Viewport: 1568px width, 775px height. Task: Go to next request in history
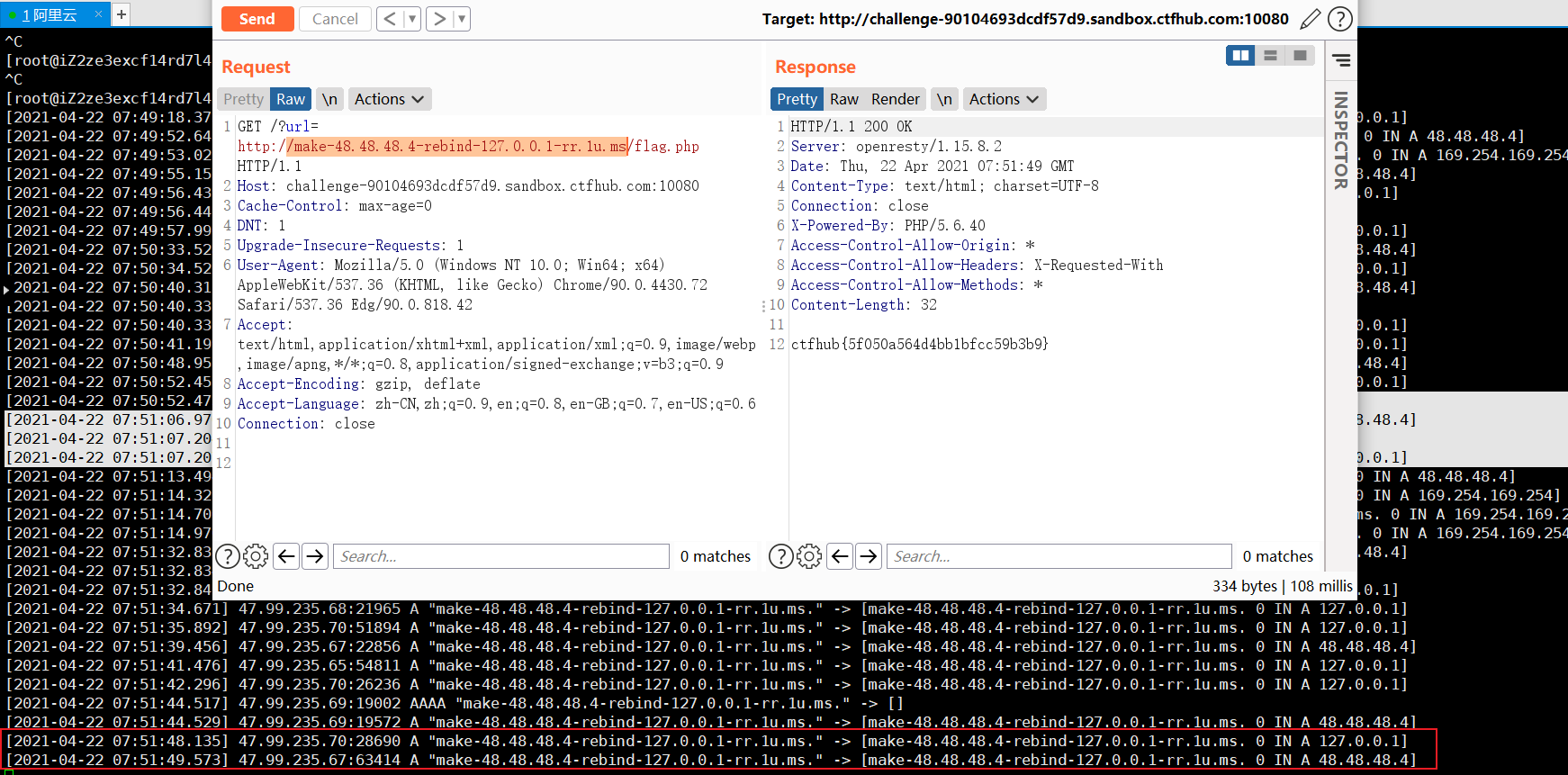click(x=439, y=19)
